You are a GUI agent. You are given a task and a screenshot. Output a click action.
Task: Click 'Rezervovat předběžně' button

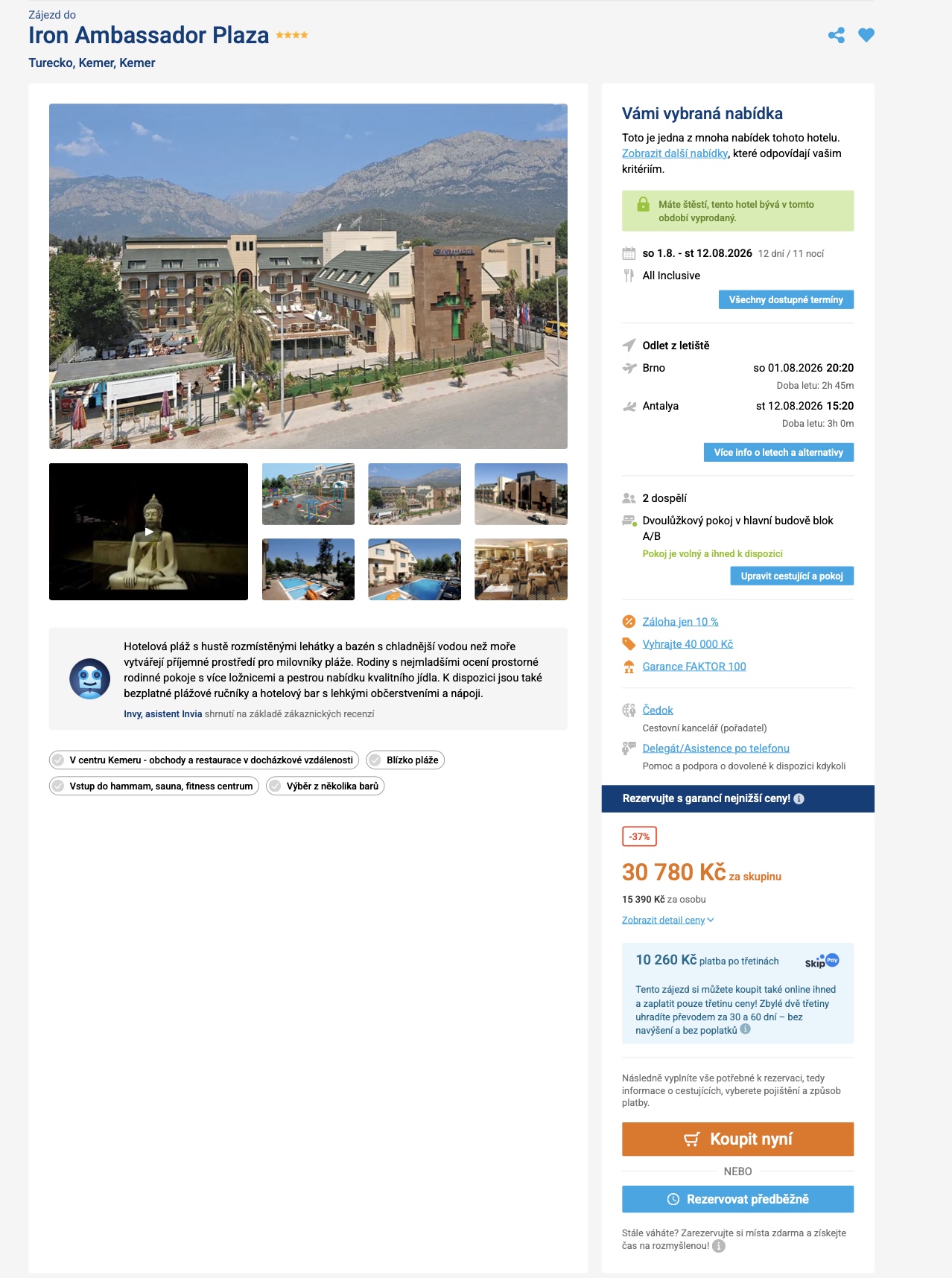pyautogui.click(x=737, y=1199)
